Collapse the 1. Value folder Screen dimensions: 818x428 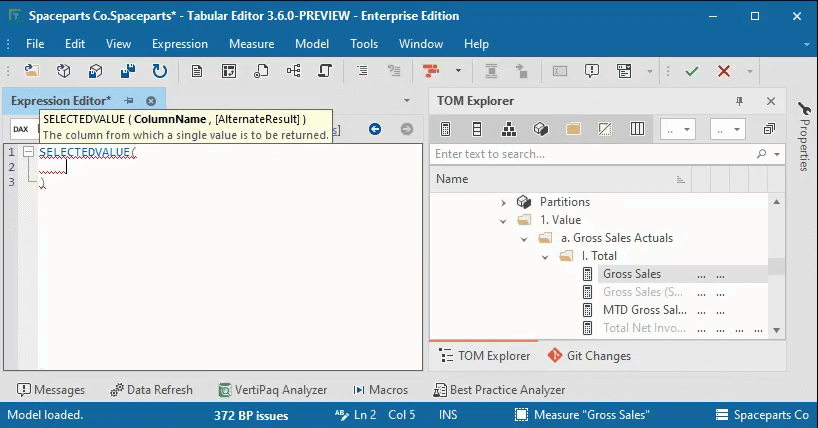[503, 221]
